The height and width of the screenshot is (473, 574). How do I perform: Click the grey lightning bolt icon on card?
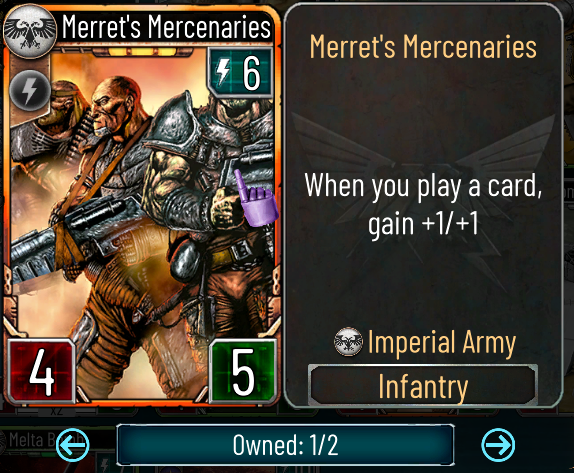click(29, 90)
